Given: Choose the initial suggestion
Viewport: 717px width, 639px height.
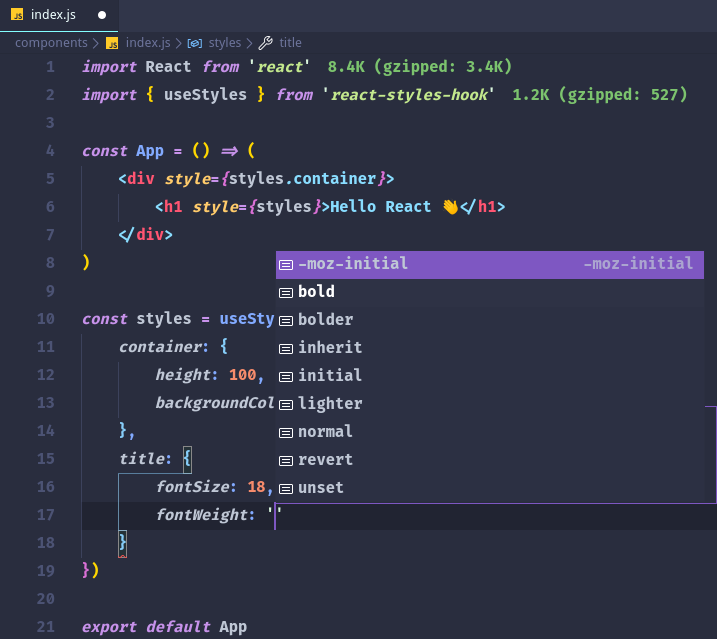Looking at the screenshot, I should tap(490, 376).
